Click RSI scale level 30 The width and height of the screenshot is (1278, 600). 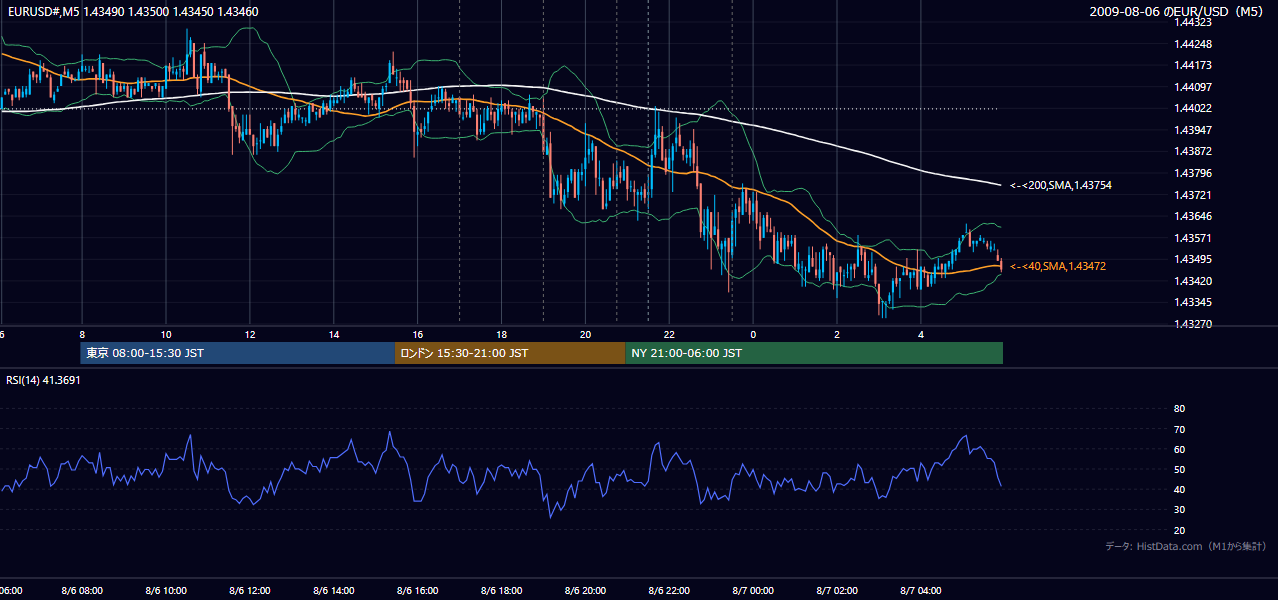[1179, 510]
